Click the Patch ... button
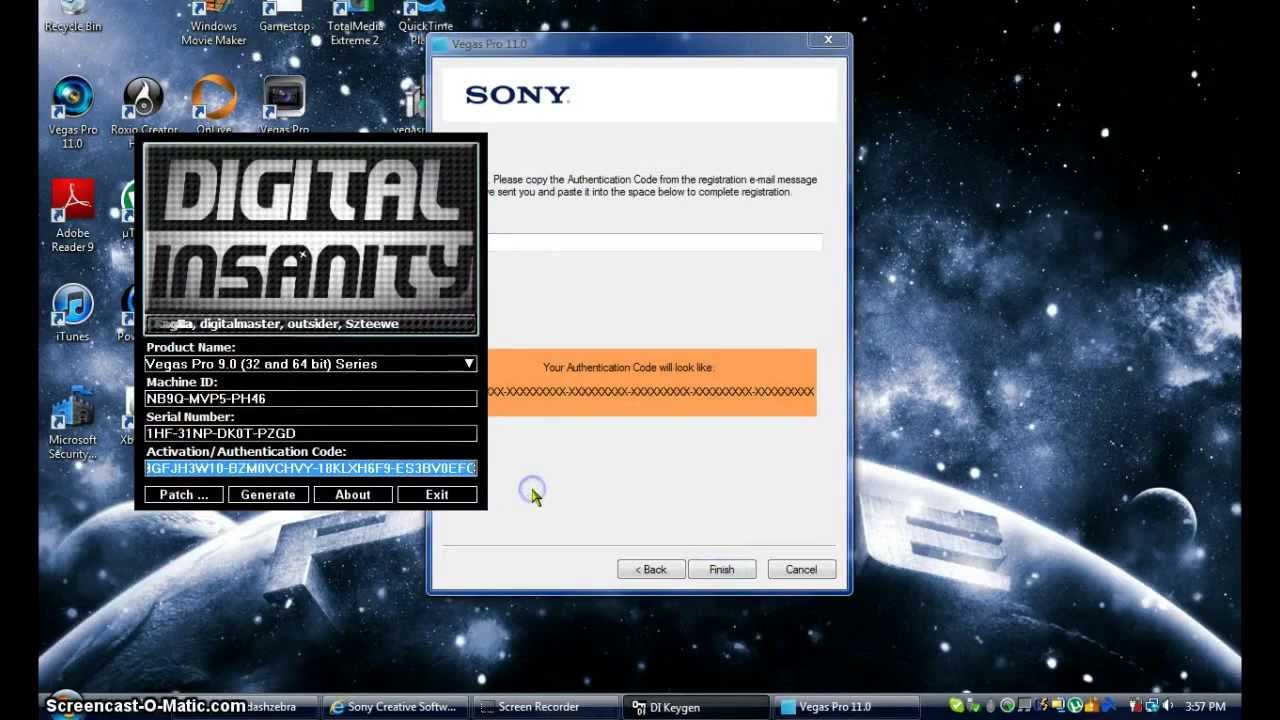 tap(184, 495)
